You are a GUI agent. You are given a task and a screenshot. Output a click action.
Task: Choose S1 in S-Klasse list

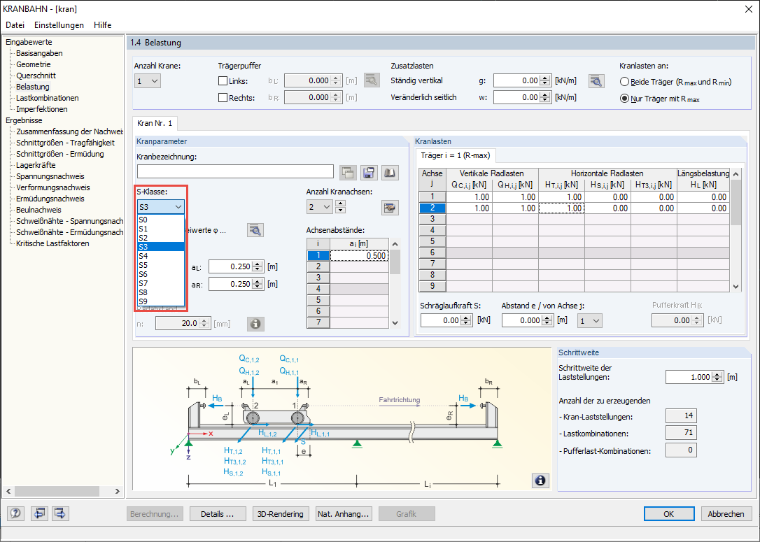click(x=161, y=229)
